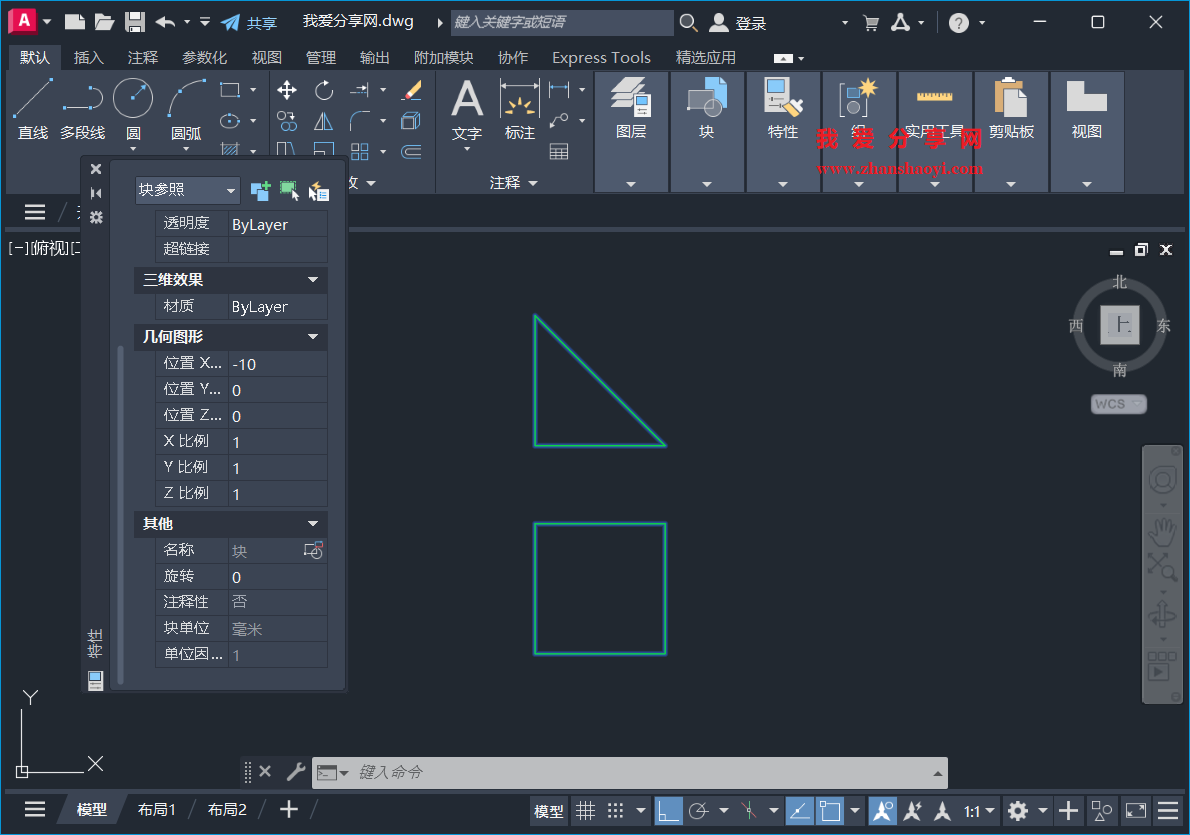Toggle grid display in status bar
Image resolution: width=1190 pixels, height=835 pixels.
tap(585, 811)
